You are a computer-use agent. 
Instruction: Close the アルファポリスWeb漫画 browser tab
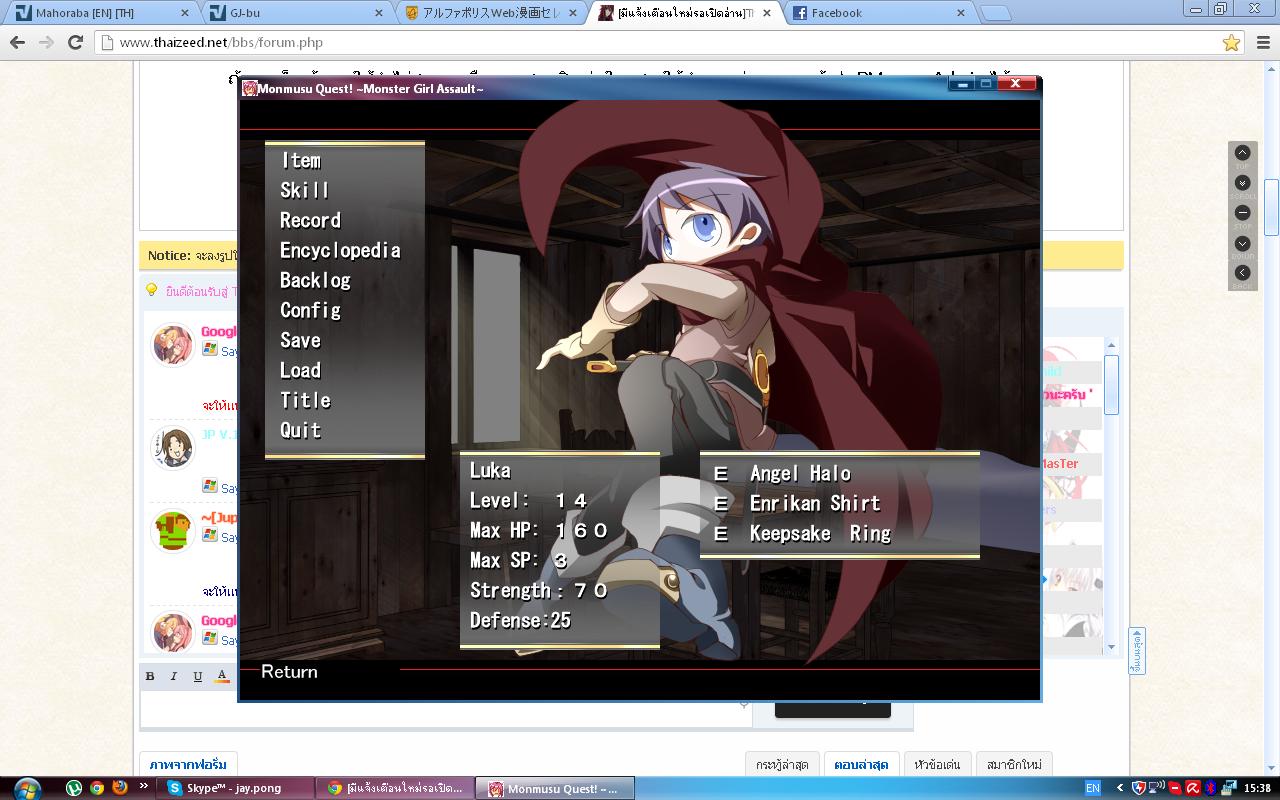[x=572, y=13]
